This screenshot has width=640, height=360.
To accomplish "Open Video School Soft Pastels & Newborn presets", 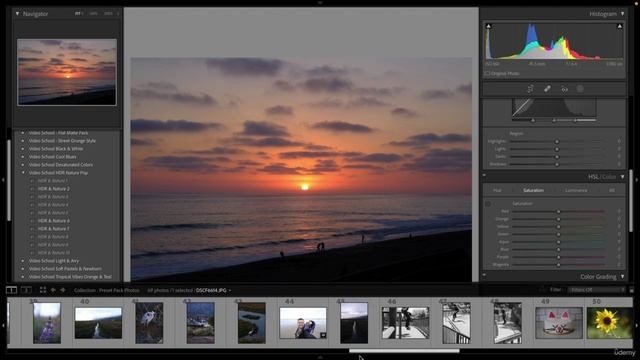I will pos(65,269).
